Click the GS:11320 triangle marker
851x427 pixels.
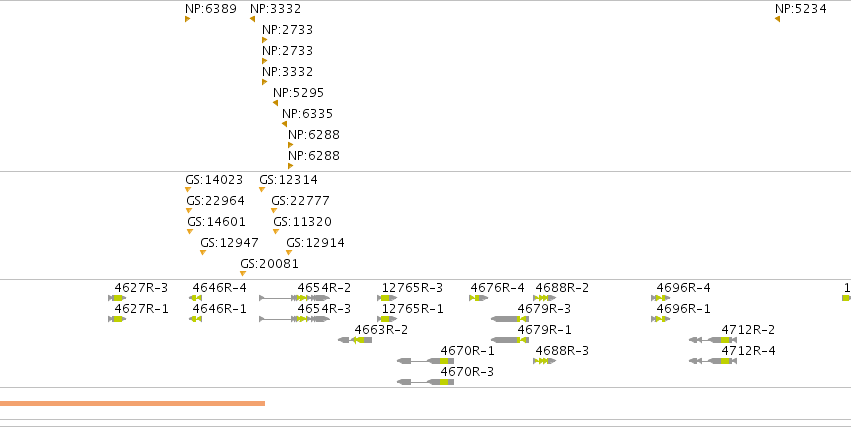point(276,232)
